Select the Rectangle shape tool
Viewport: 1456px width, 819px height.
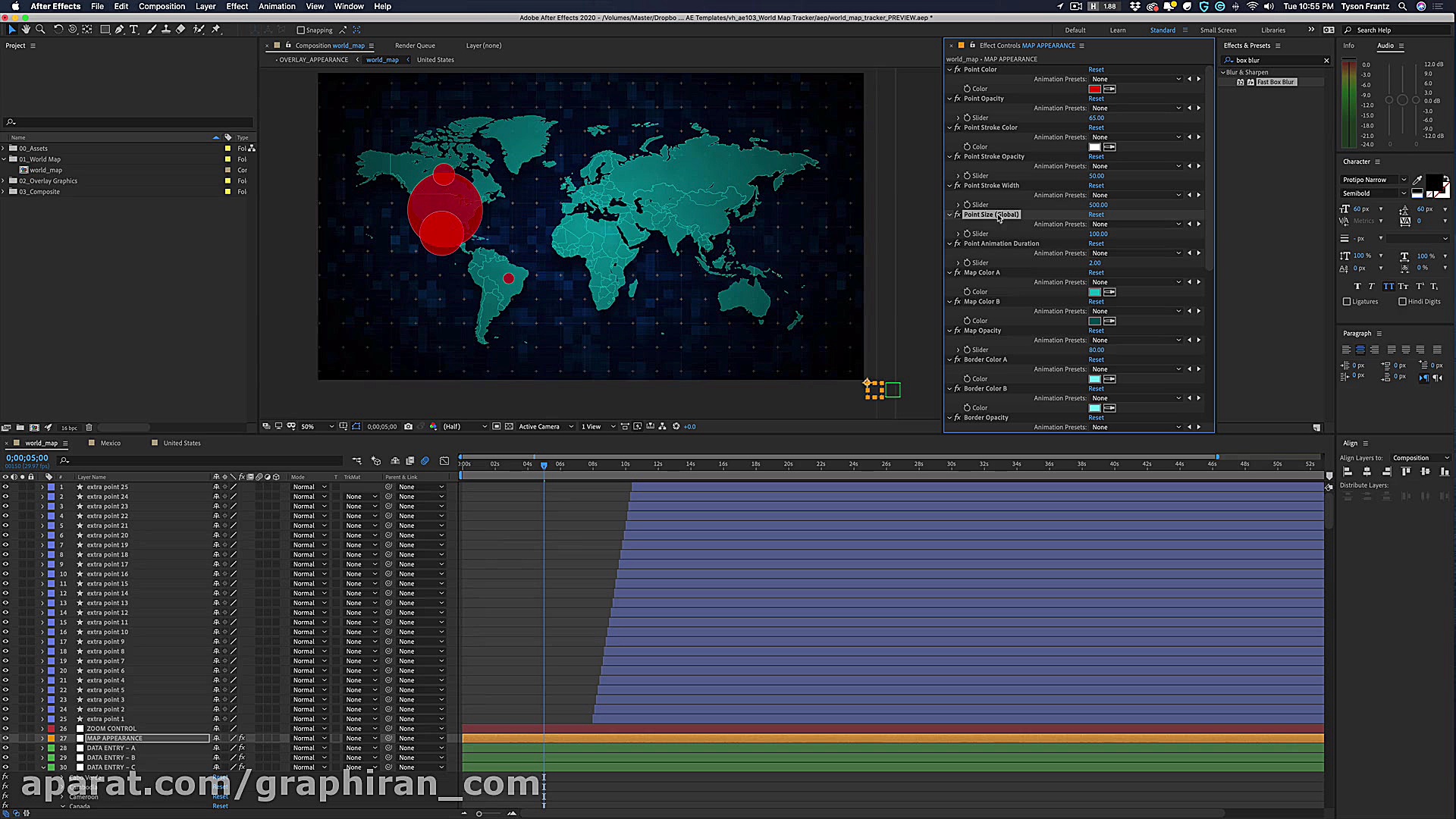point(105,30)
